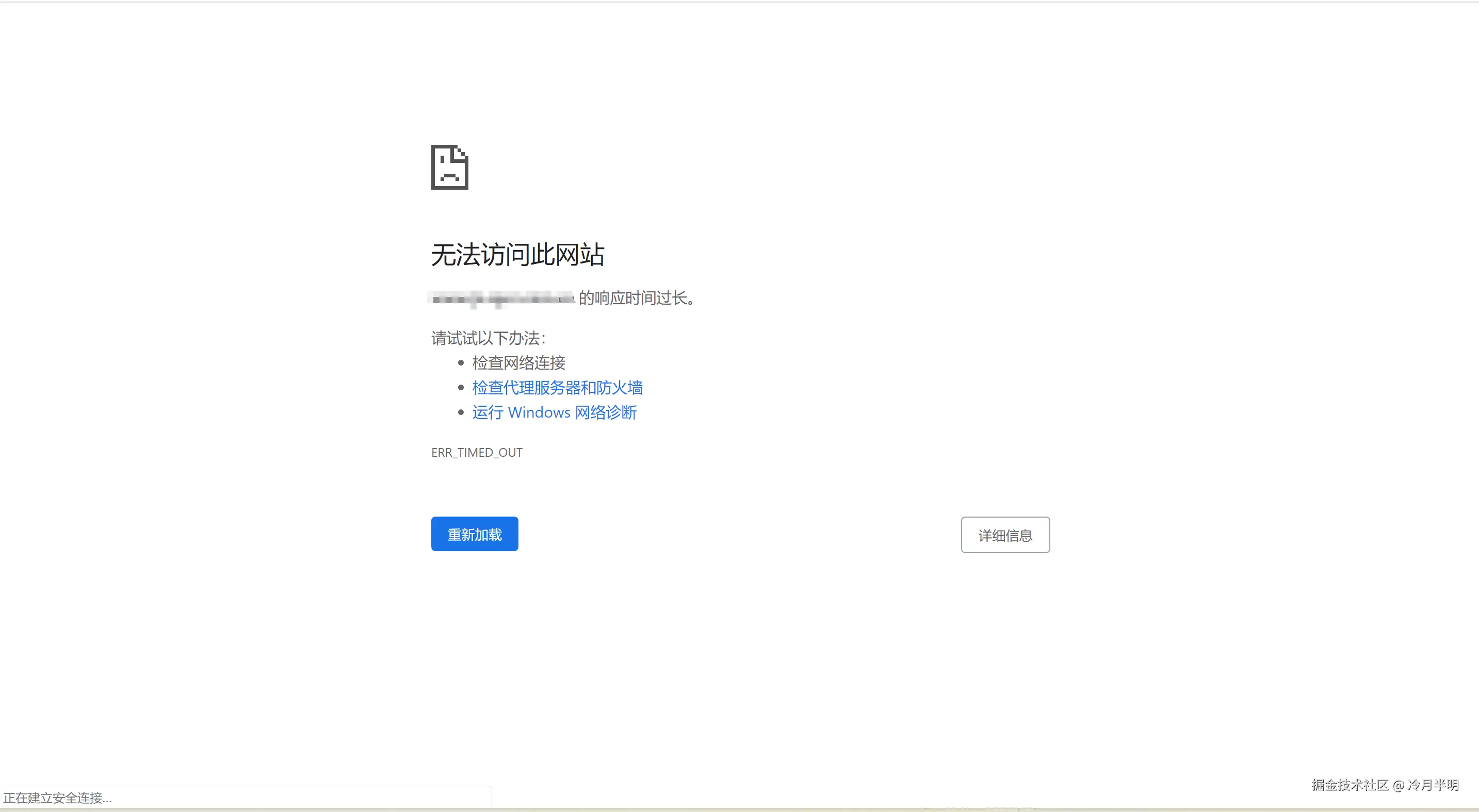
Task: Click the bullet dot before 运行 Windows 网络诊断
Action: (461, 412)
